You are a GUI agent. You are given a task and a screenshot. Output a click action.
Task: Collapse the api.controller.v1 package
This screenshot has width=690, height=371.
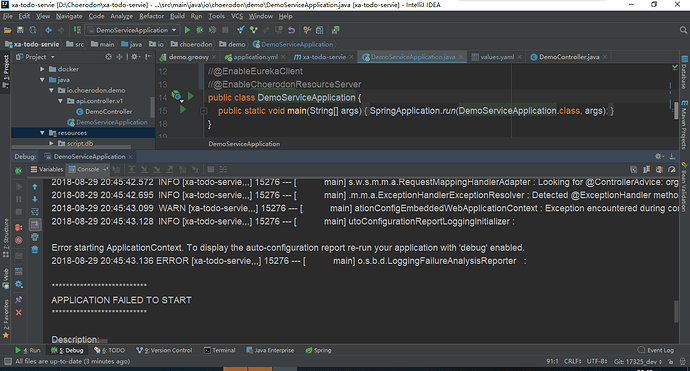pos(60,101)
